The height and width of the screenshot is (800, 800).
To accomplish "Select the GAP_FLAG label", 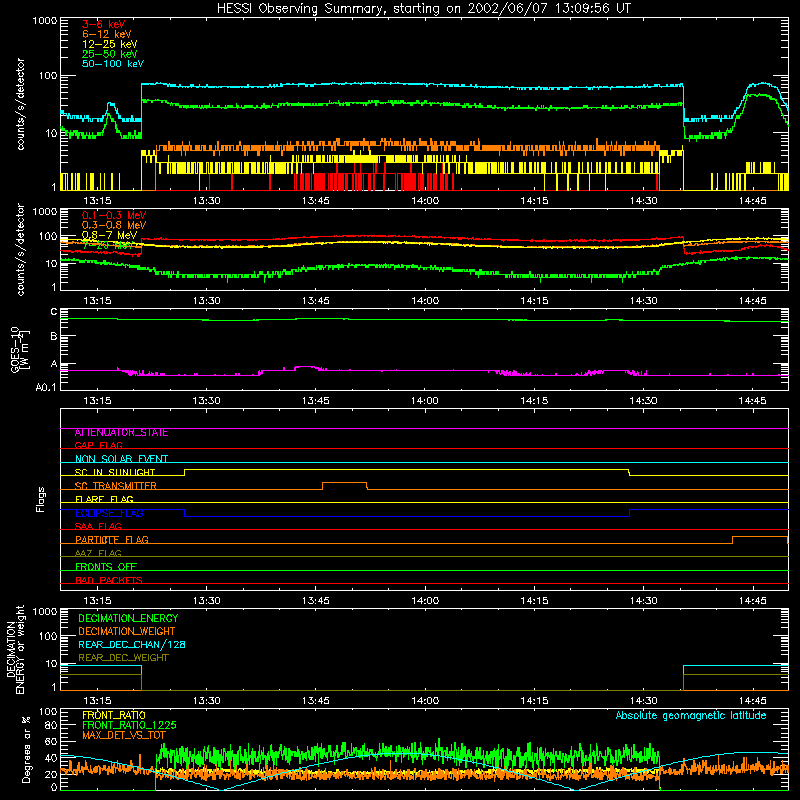I will coord(98,445).
